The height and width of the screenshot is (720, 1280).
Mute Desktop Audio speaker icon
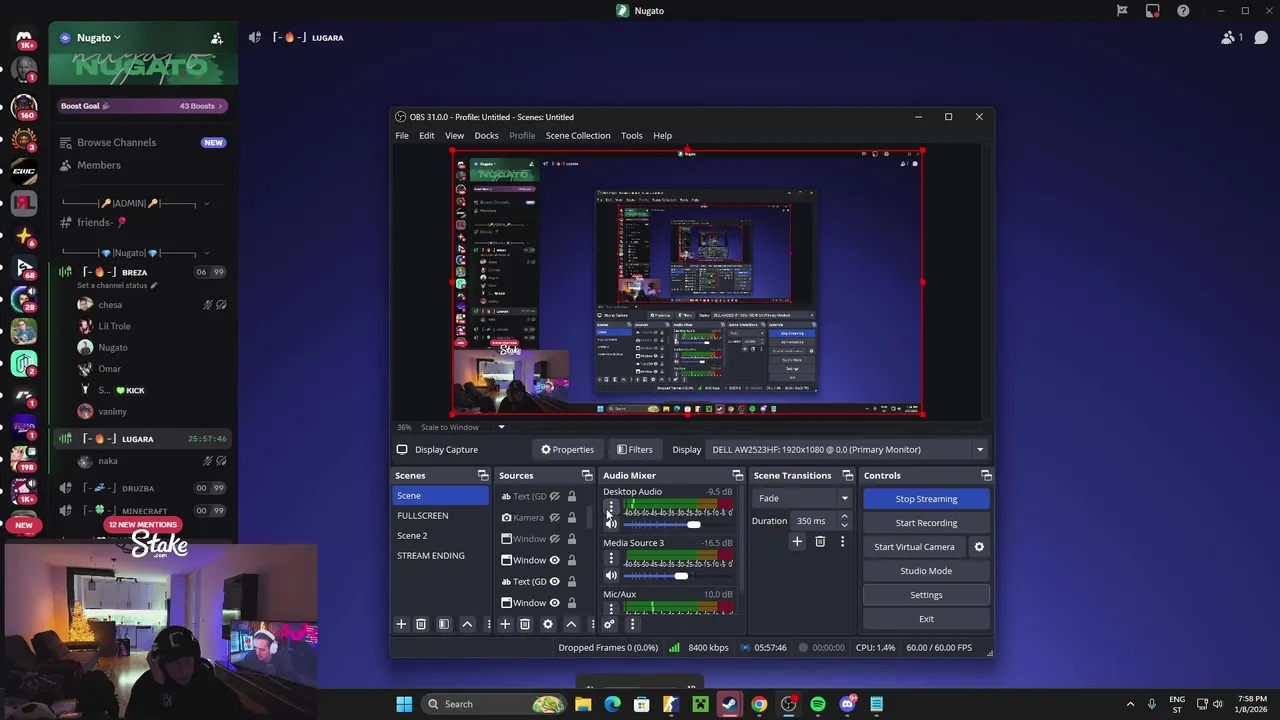tap(611, 524)
